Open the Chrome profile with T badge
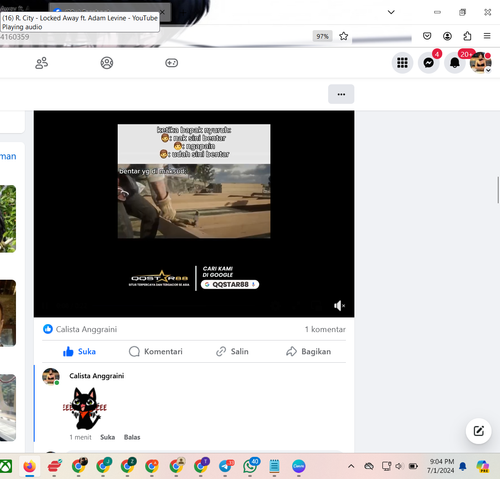Image resolution: width=500 pixels, height=479 pixels. (x=201, y=466)
